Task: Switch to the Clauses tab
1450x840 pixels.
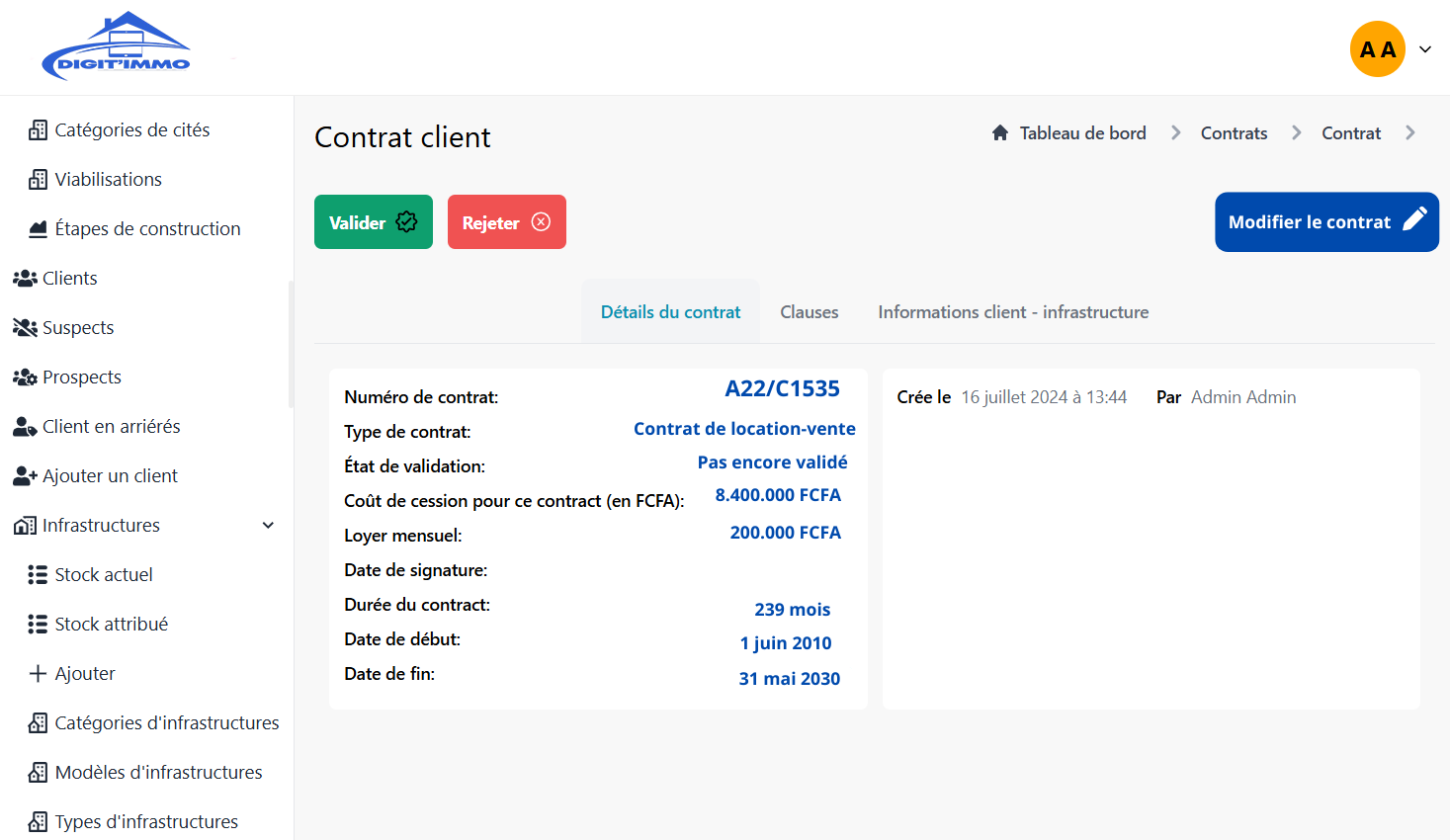Action: [809, 312]
